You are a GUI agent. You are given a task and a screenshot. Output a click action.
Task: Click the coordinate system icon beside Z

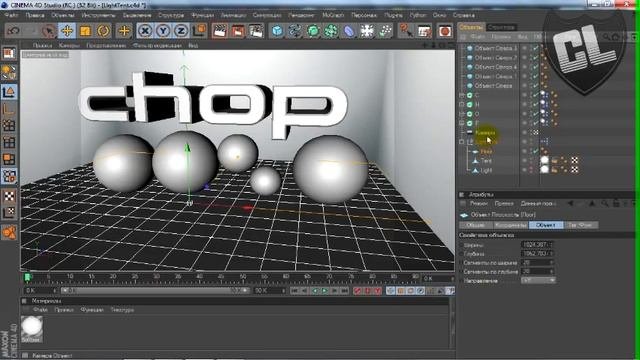point(200,31)
